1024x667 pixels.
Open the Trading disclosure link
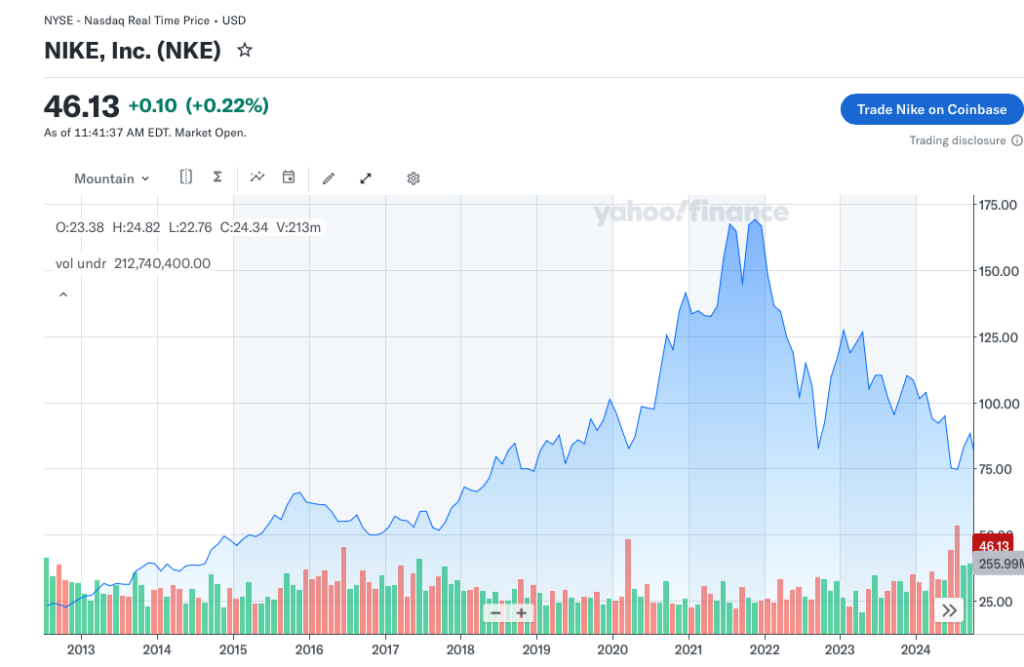click(x=957, y=141)
